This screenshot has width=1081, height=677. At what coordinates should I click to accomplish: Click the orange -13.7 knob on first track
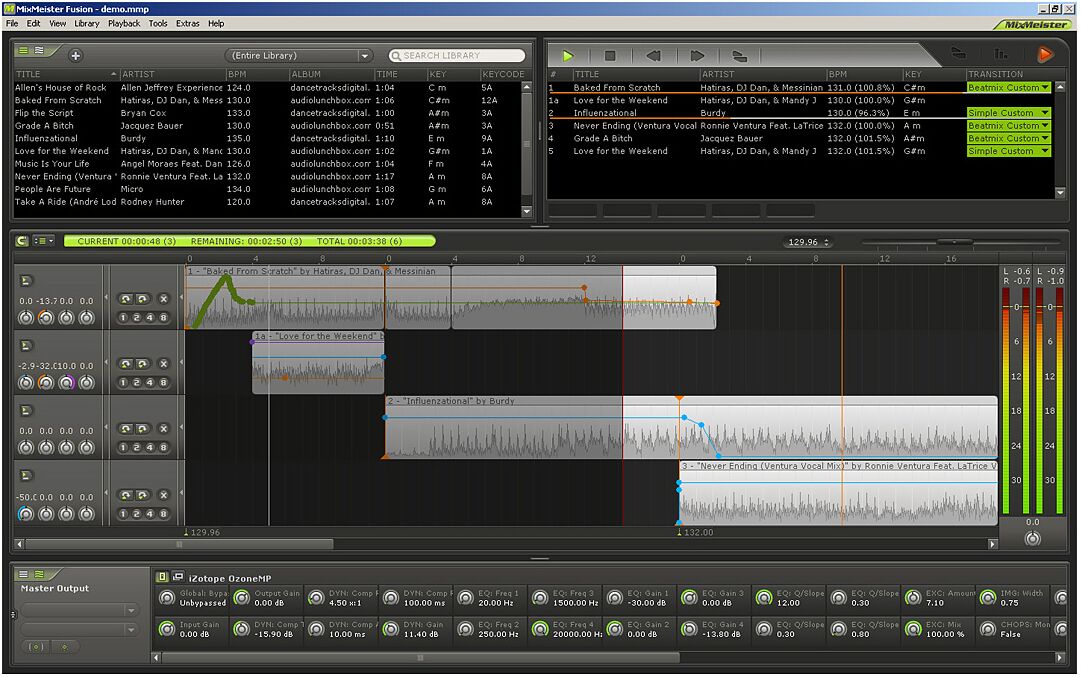pyautogui.click(x=46, y=317)
